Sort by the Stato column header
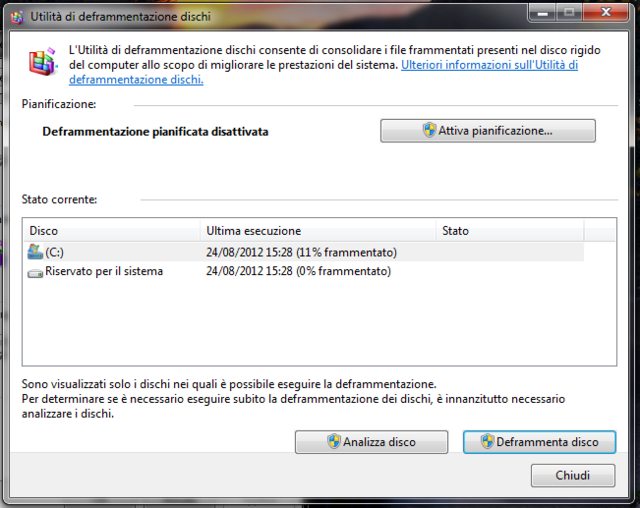The width and height of the screenshot is (640, 508). (510, 231)
